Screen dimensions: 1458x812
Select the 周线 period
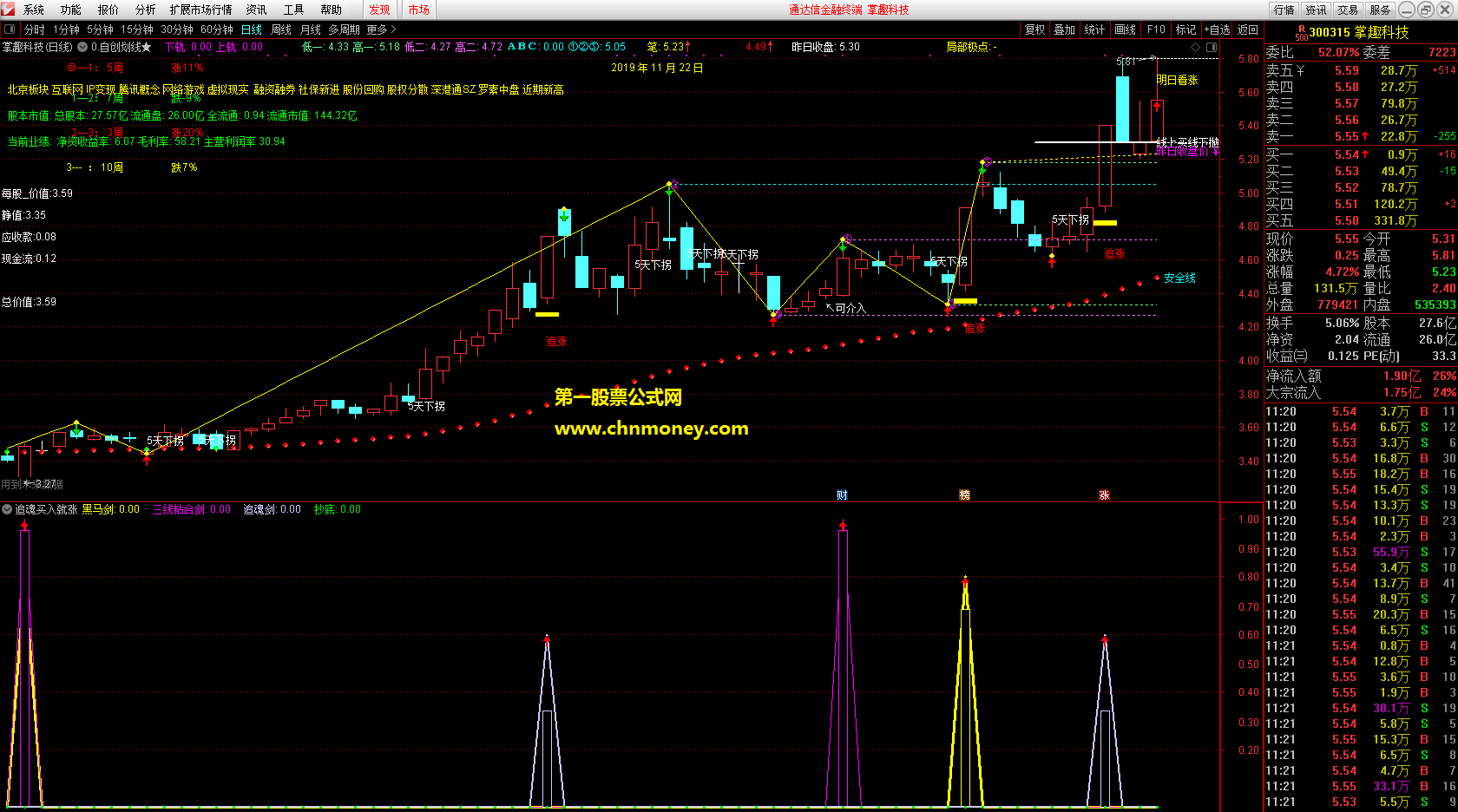click(x=281, y=29)
